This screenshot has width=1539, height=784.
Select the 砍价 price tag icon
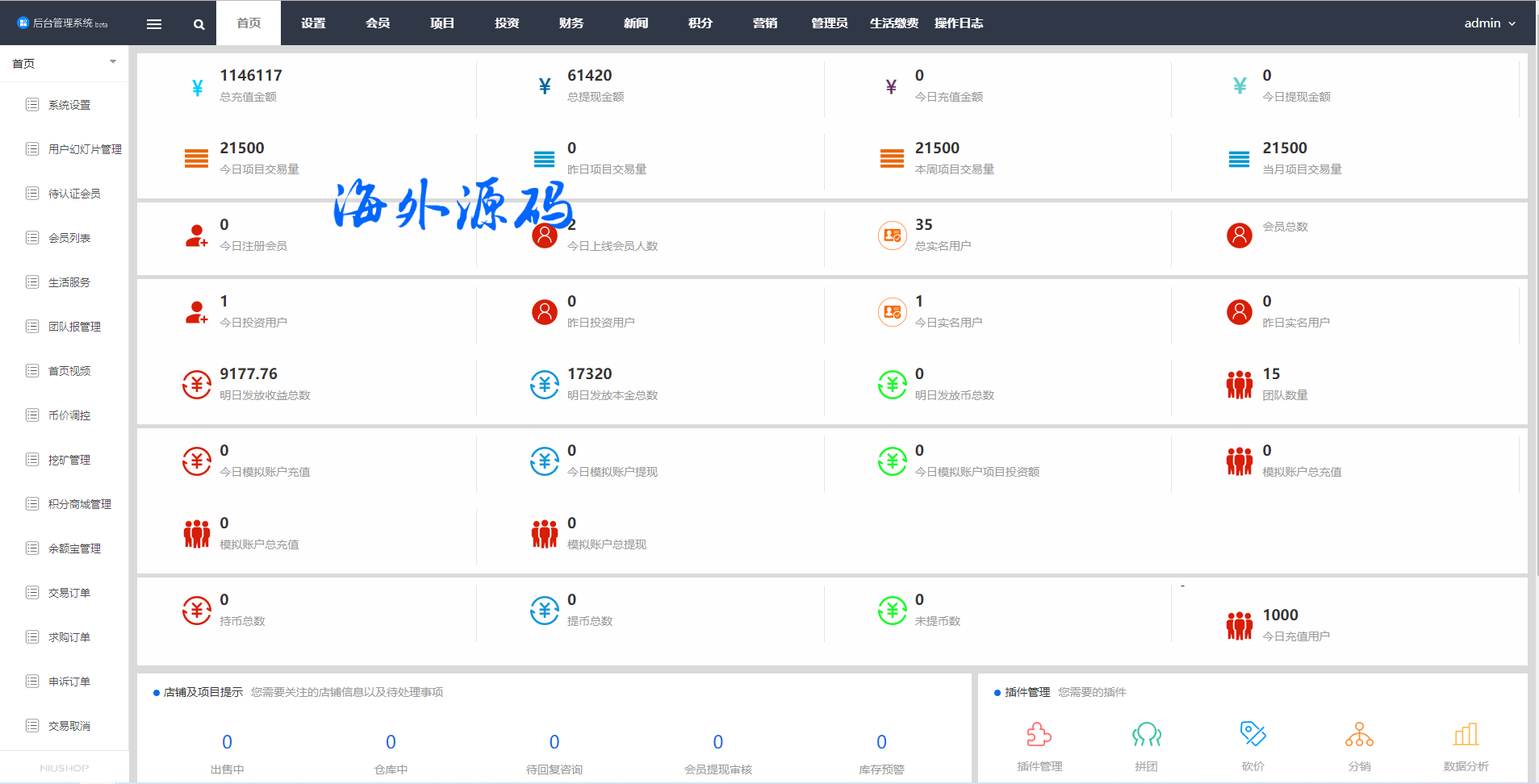click(1253, 734)
